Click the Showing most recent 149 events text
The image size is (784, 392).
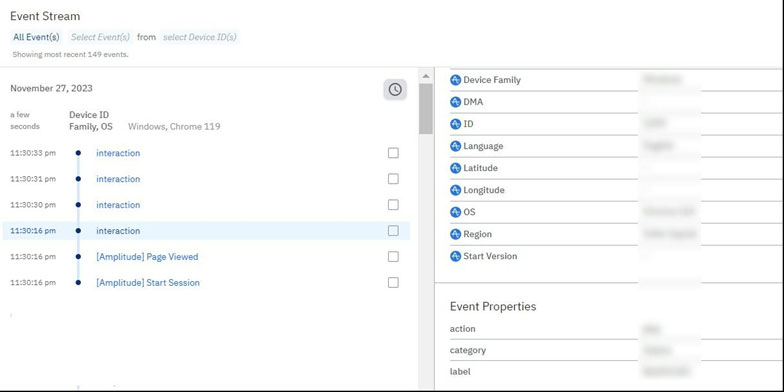point(70,54)
